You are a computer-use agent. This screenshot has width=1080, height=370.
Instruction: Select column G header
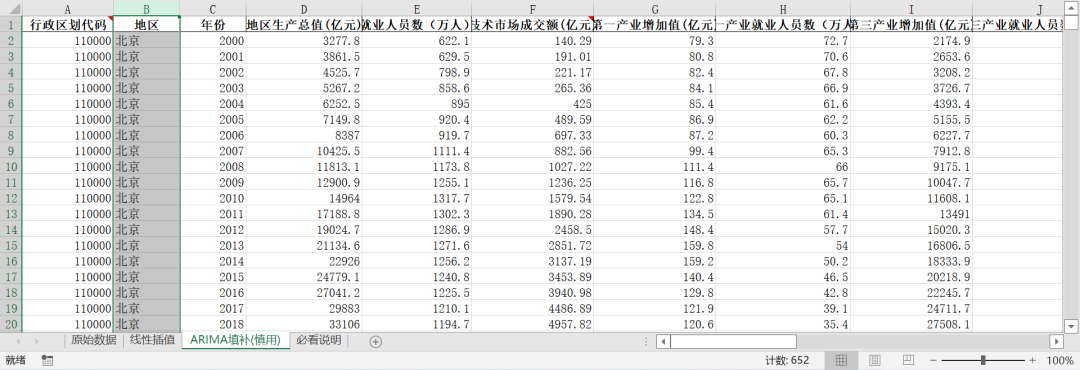point(654,8)
